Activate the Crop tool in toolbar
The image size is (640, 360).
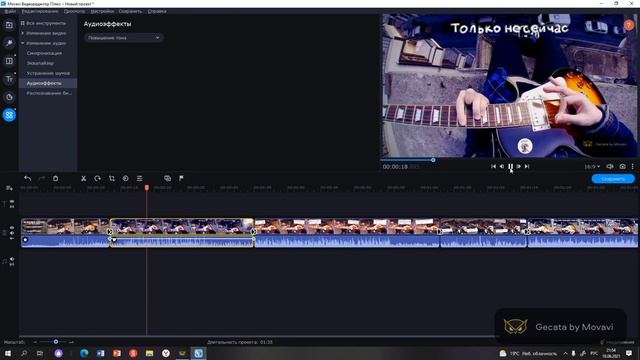click(x=111, y=178)
